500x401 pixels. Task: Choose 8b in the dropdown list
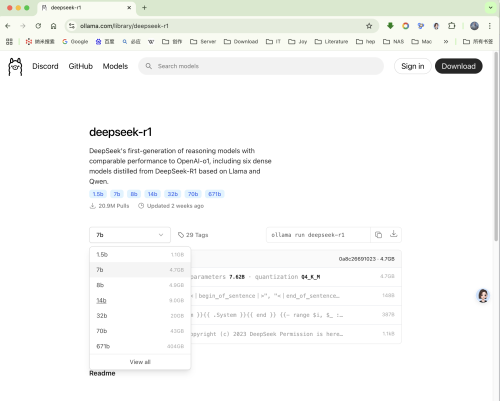(x=140, y=285)
